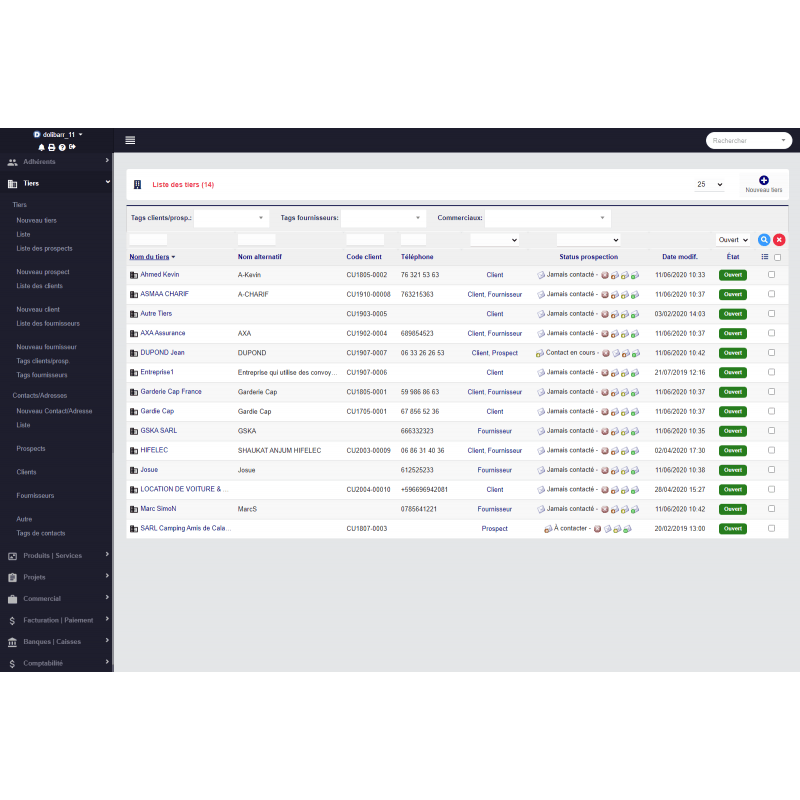Viewport: 800px width, 800px height.
Task: Open the rows-per-page dropdown showing 25
Action: 709,185
